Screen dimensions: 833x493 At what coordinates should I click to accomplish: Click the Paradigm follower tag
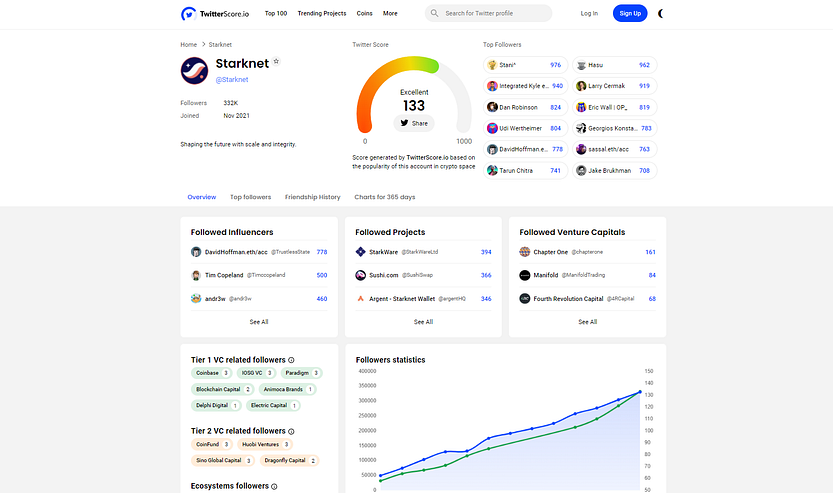click(x=301, y=373)
